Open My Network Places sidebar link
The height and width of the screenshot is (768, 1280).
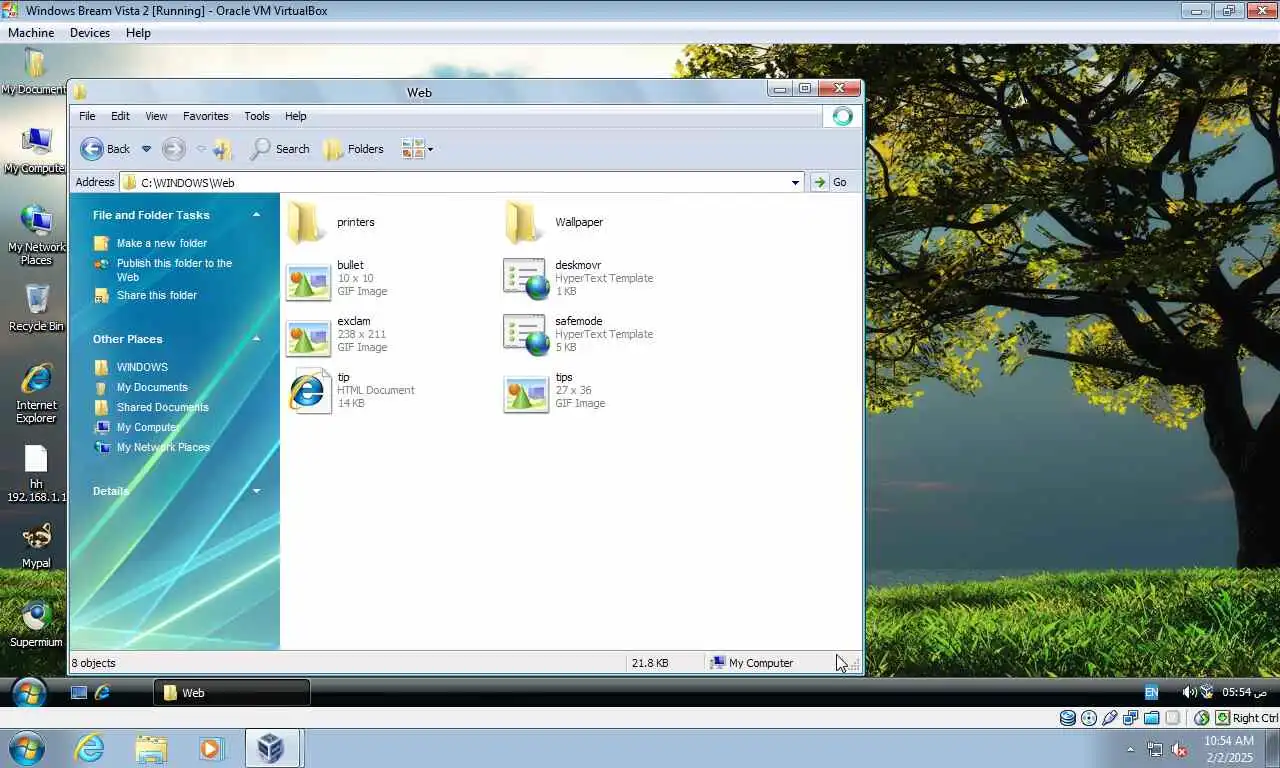pos(152,447)
